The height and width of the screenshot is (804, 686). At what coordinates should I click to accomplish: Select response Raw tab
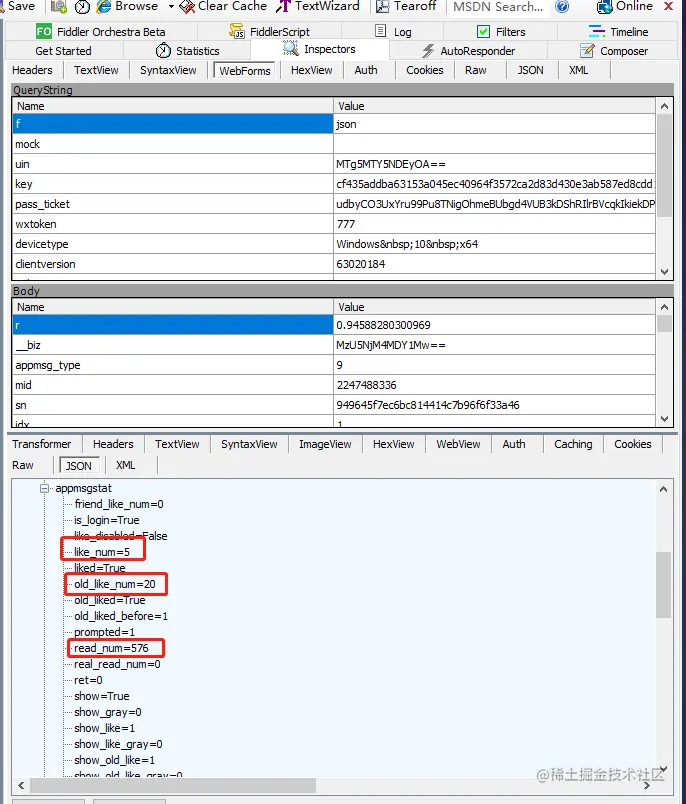click(23, 465)
